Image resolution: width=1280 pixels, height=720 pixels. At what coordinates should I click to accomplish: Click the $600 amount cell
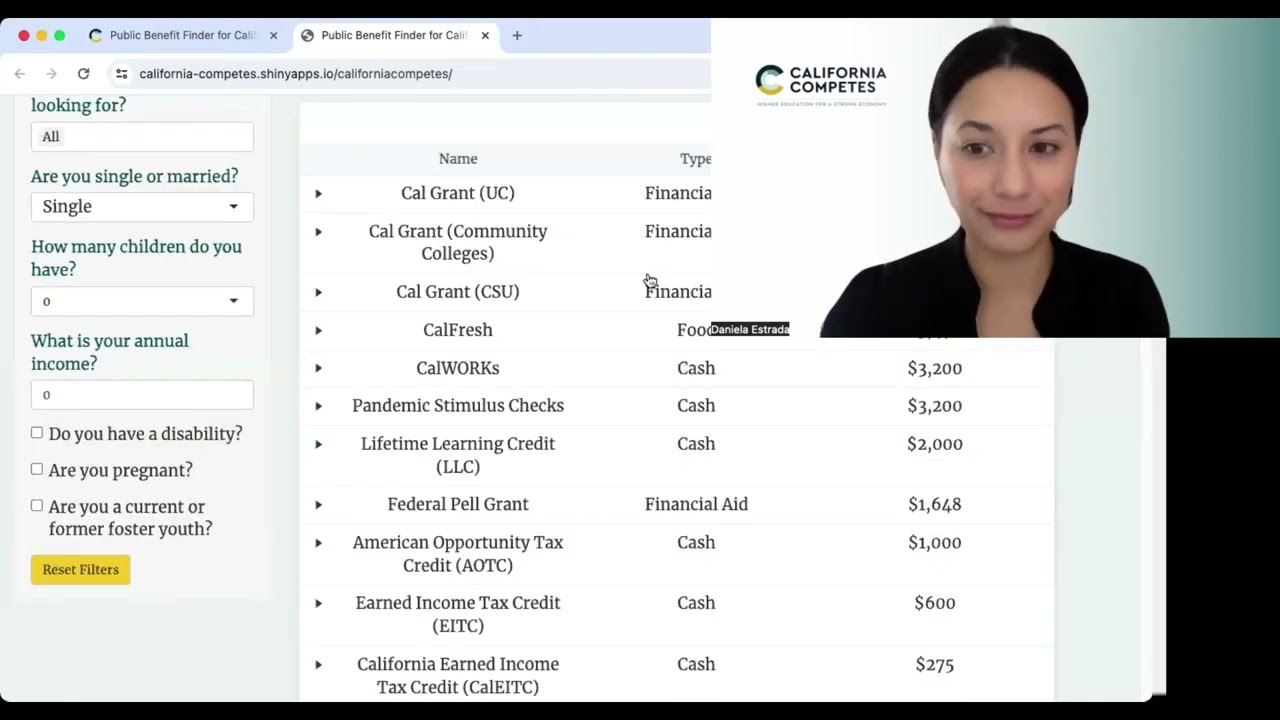point(935,603)
